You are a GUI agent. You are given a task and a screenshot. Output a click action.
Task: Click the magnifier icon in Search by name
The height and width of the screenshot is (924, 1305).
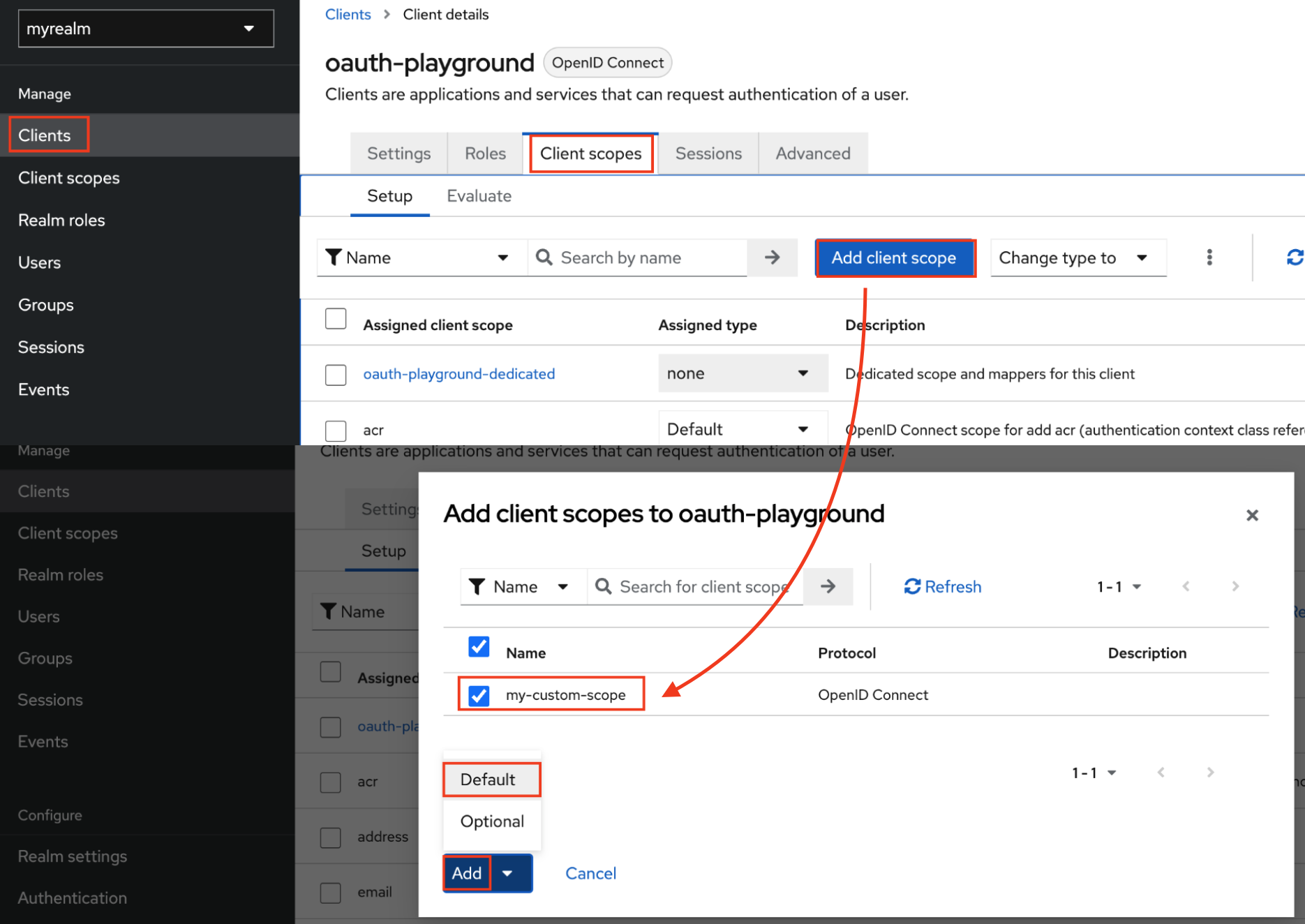pos(544,258)
